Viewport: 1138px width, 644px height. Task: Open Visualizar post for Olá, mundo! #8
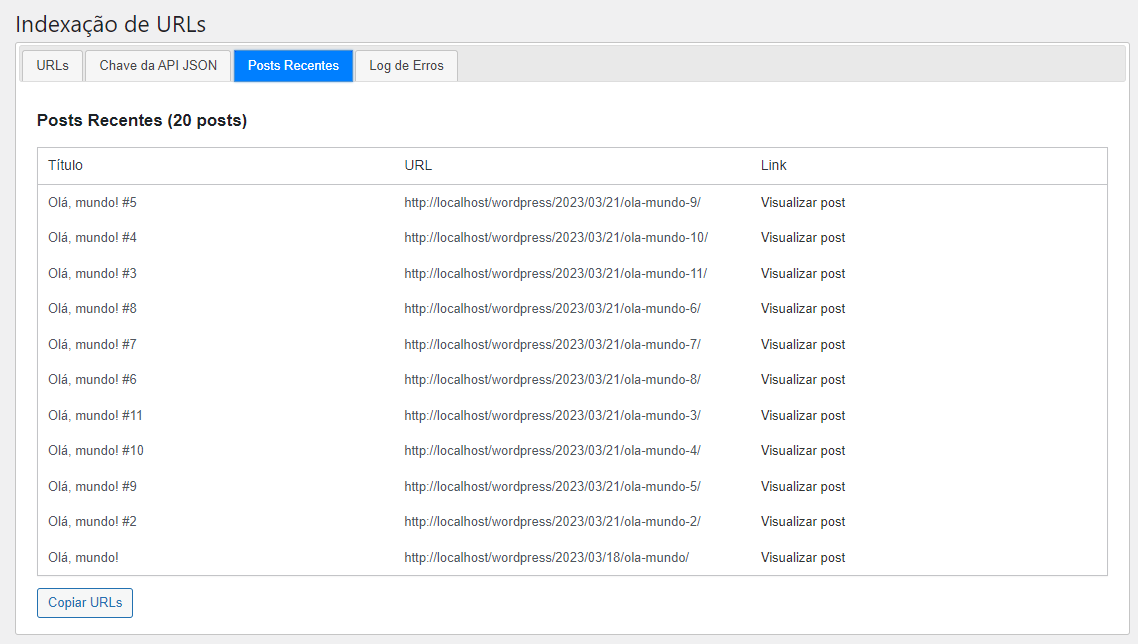(x=803, y=309)
